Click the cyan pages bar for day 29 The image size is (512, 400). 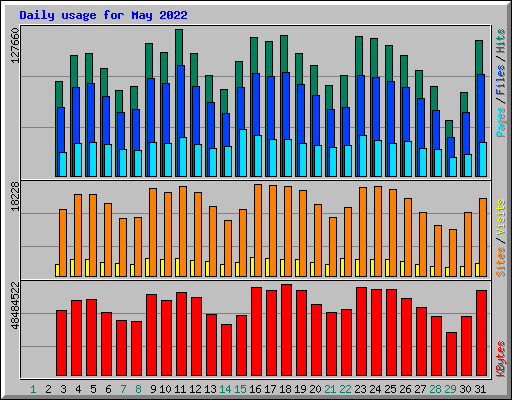453,167
